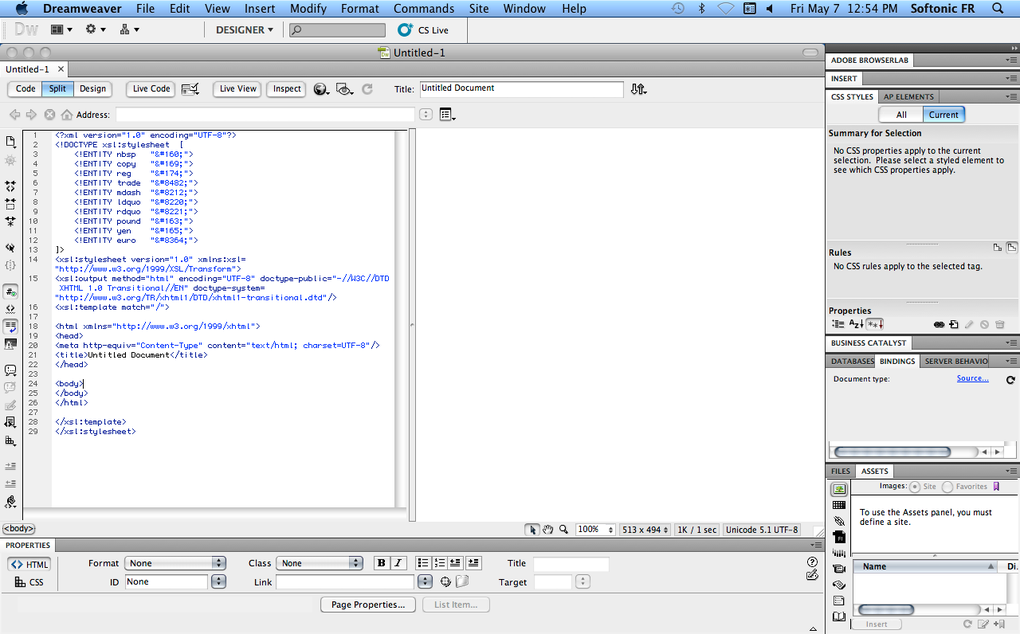Click Attach Style Sheet link icon

tap(939, 324)
